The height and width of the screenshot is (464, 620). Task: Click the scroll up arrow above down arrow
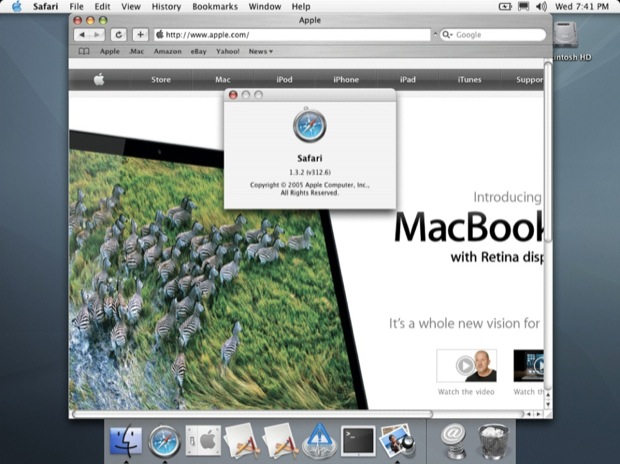[548, 395]
